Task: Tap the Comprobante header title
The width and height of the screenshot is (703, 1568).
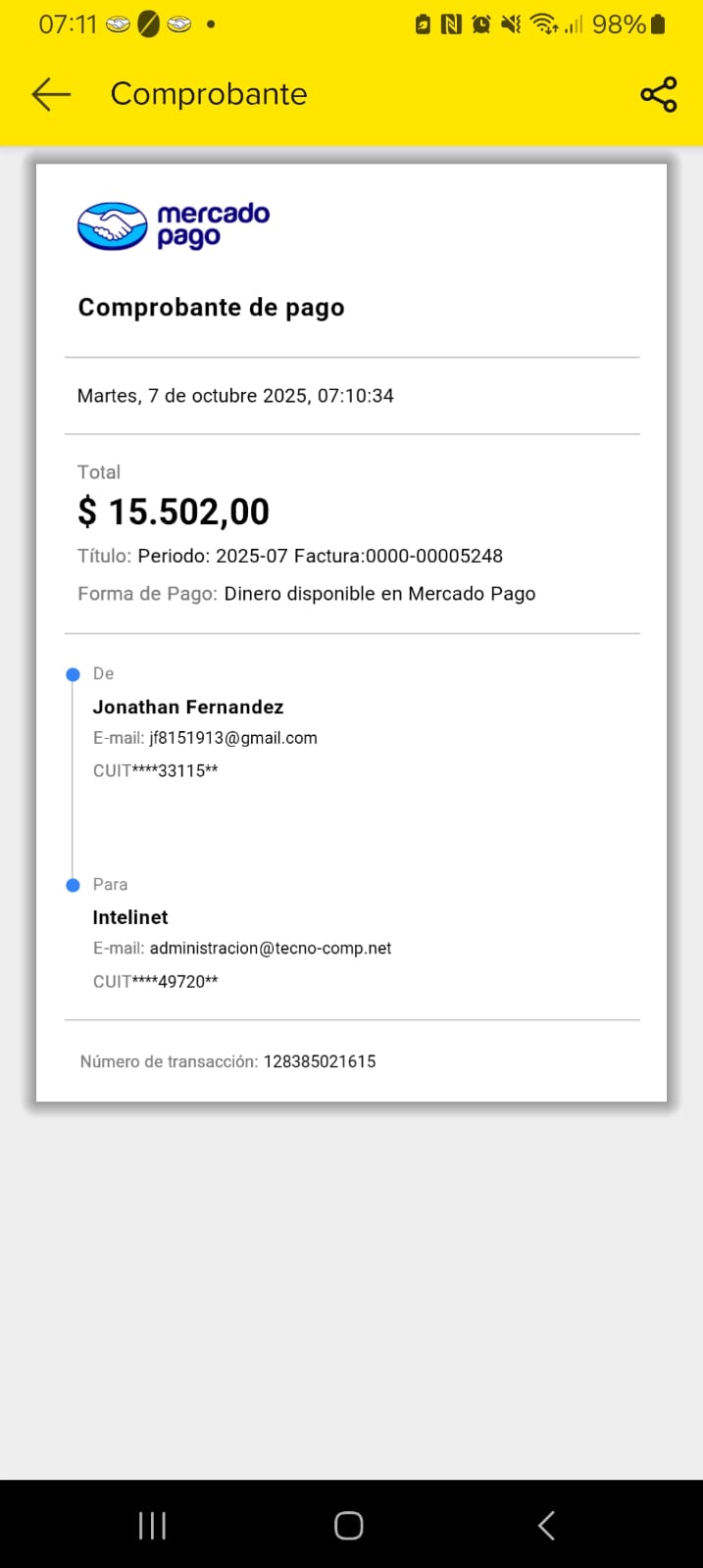Action: click(209, 94)
